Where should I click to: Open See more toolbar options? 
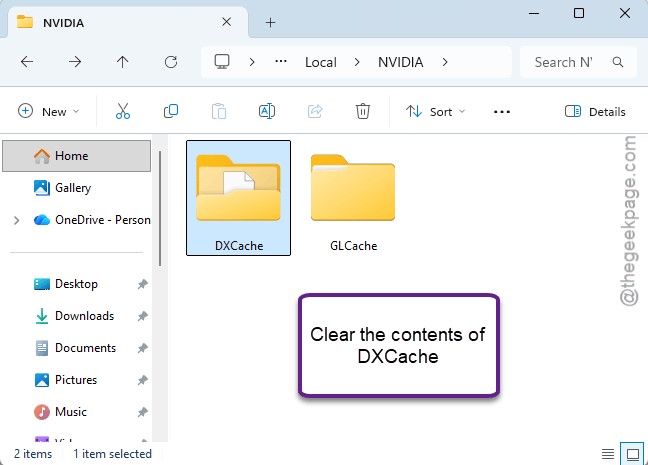pyautogui.click(x=502, y=112)
